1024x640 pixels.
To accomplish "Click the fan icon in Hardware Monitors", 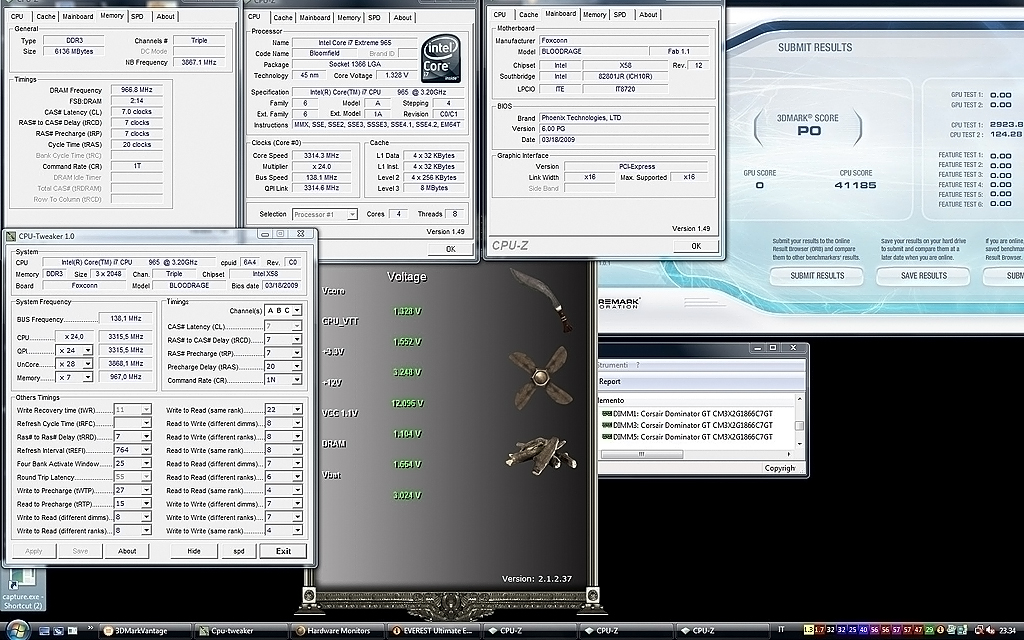I will click(x=541, y=377).
